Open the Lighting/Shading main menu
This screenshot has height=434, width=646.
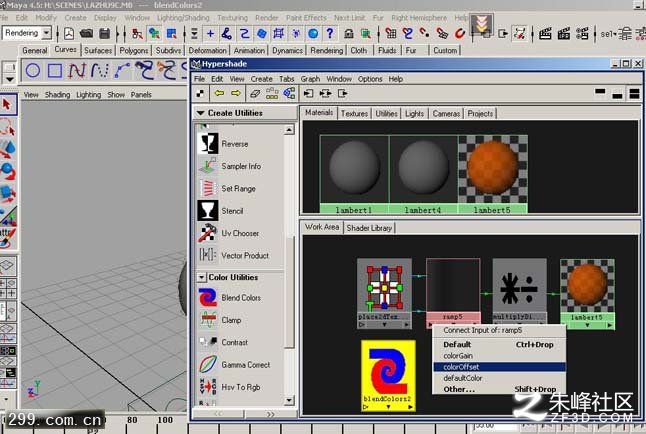(183, 18)
